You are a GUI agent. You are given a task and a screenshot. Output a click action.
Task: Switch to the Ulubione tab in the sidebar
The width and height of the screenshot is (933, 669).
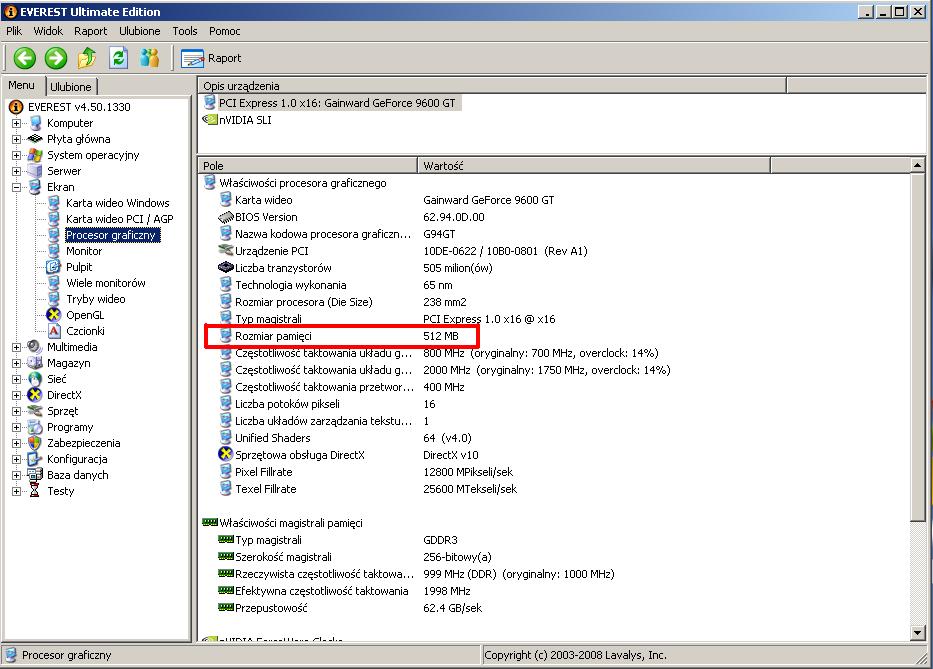(x=71, y=87)
